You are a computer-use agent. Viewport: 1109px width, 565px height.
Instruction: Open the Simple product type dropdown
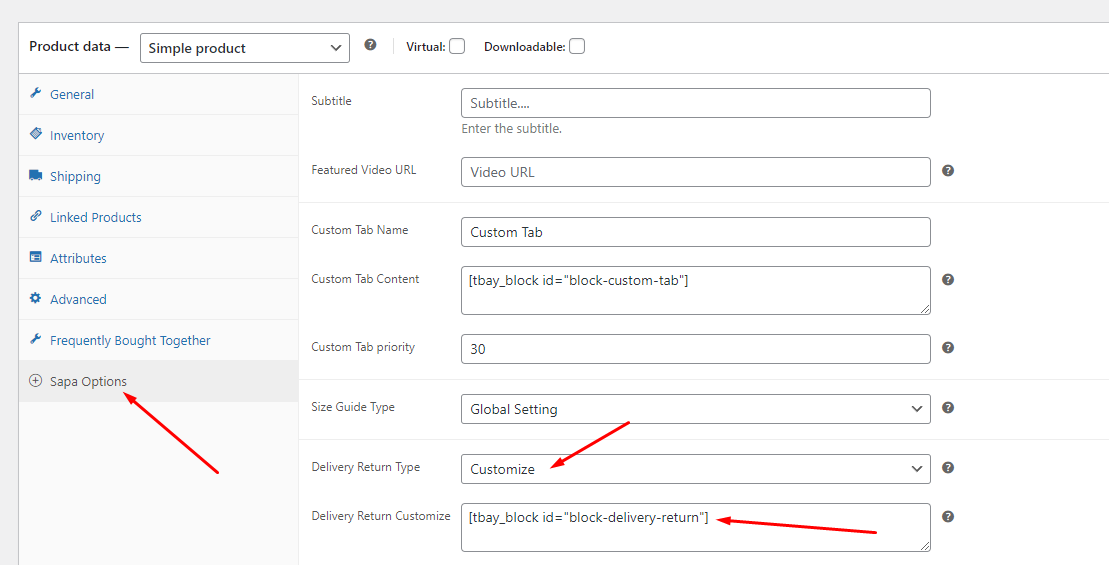click(x=245, y=48)
